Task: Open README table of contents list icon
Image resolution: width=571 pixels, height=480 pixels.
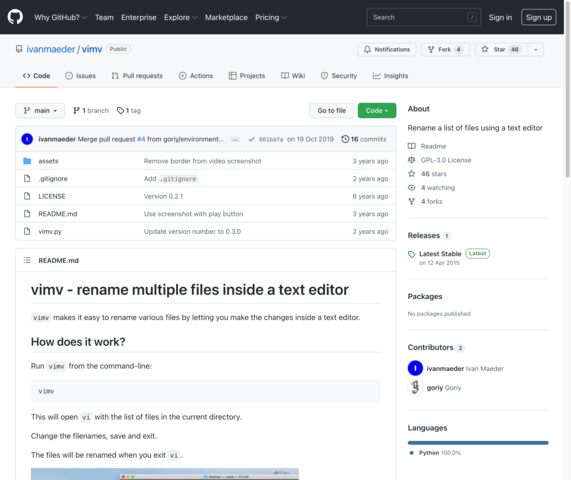Action: point(27,260)
